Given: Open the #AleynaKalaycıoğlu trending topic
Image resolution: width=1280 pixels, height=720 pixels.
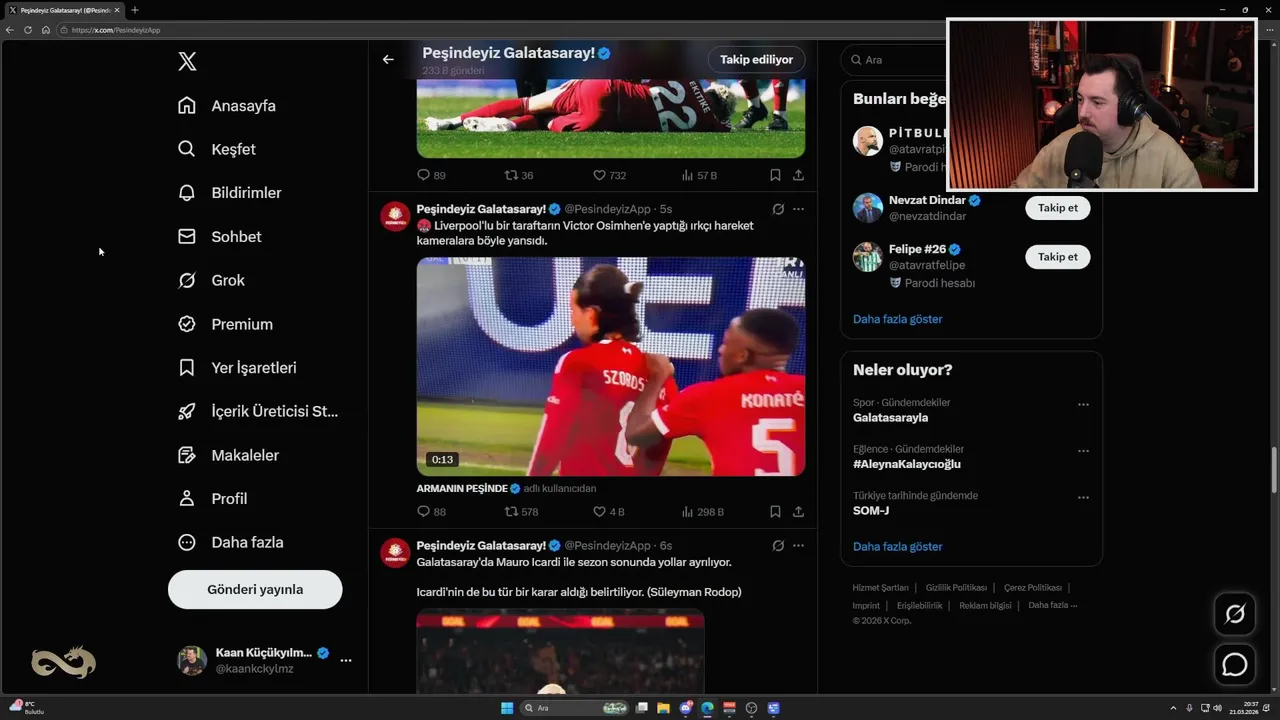Looking at the screenshot, I should (x=907, y=464).
